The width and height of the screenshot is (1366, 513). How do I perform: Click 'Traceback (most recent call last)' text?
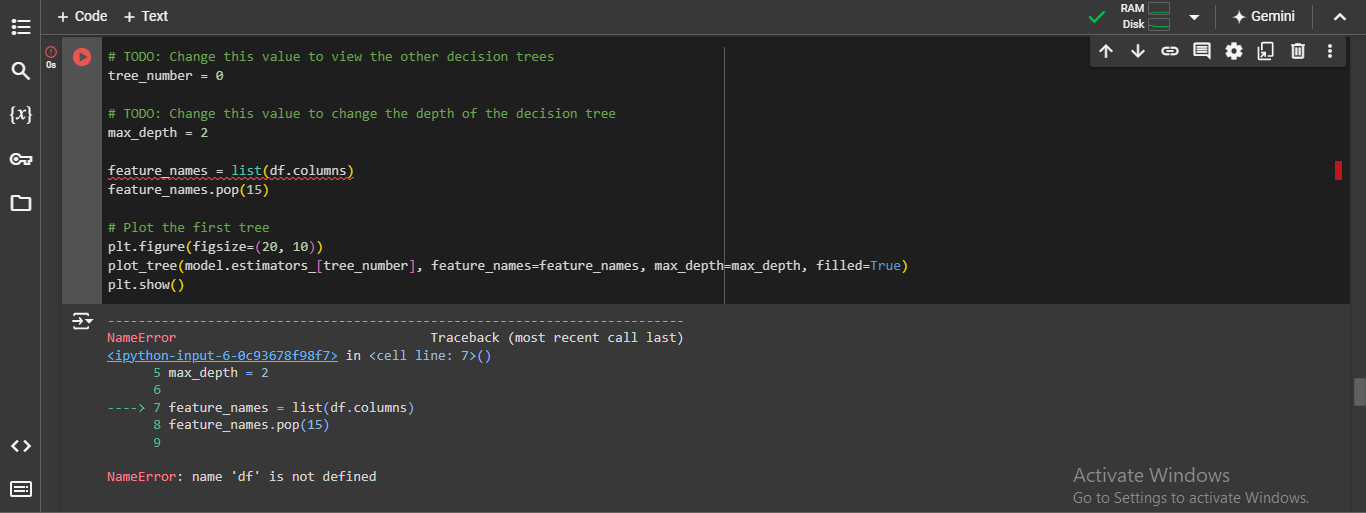coord(557,338)
